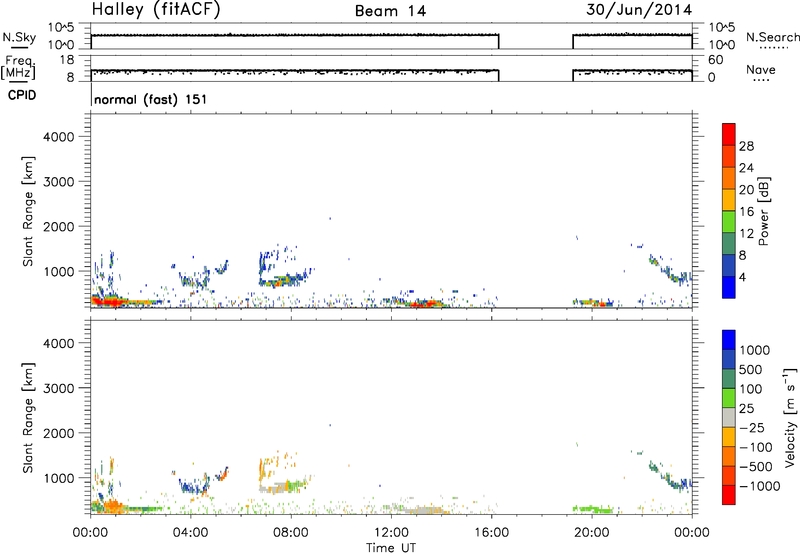The image size is (800, 554).
Task: Click the velocity panel 'Slant Range [km]' label
Action: 28,417
